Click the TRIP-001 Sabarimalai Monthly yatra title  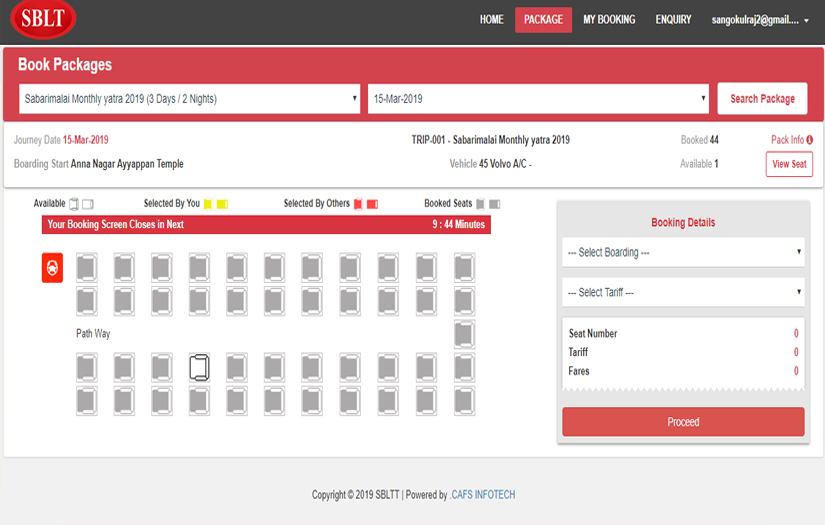pyautogui.click(x=490, y=140)
